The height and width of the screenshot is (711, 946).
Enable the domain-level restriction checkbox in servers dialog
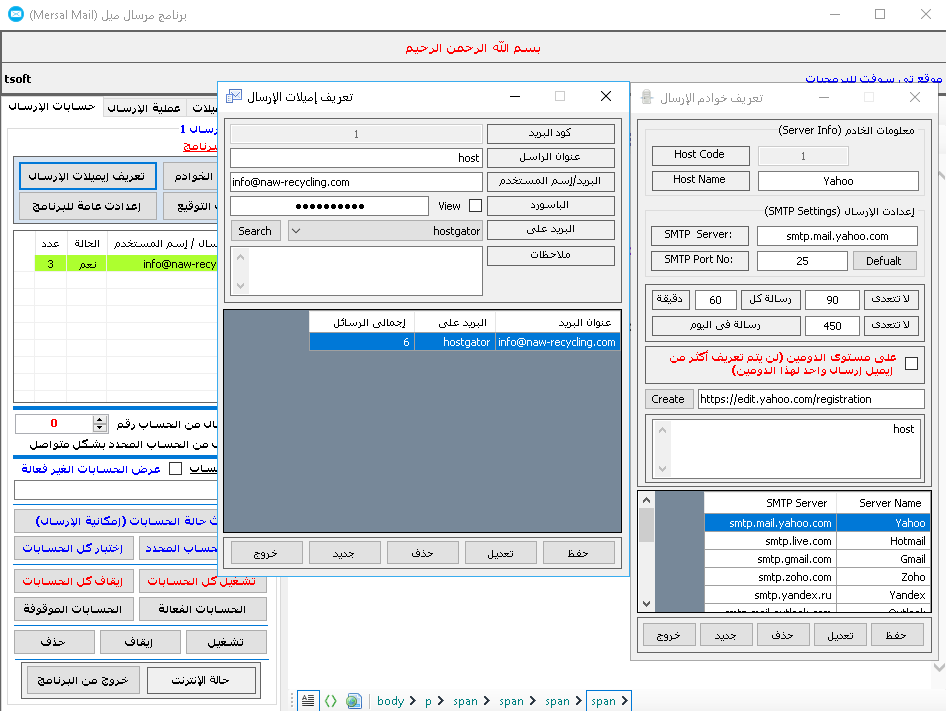[x=912, y=363]
